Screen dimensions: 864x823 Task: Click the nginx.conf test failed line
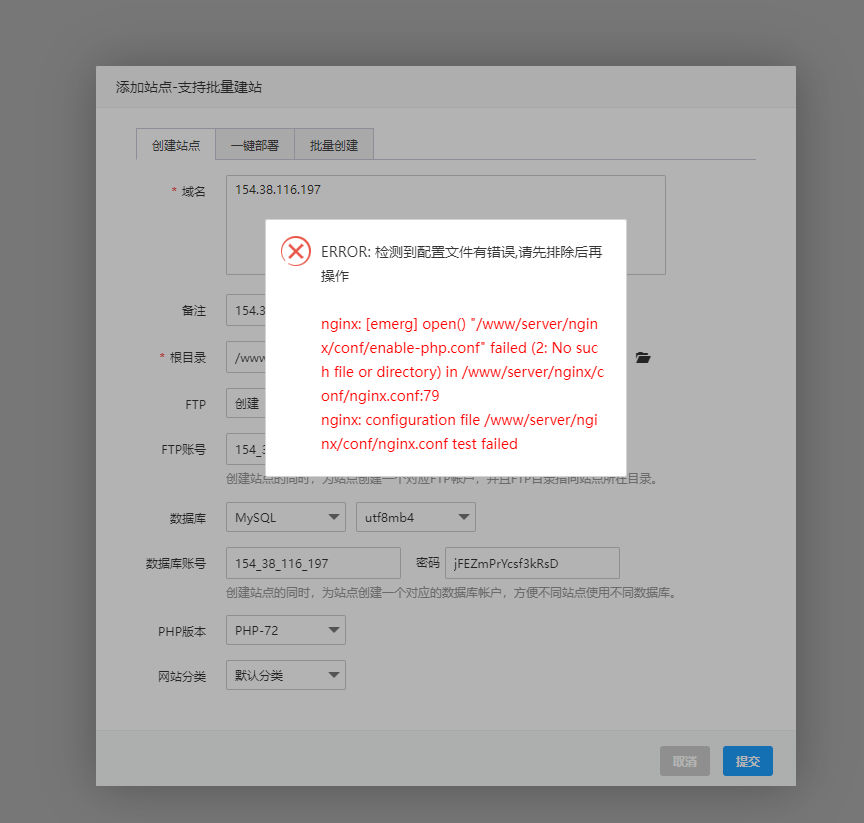(459, 431)
